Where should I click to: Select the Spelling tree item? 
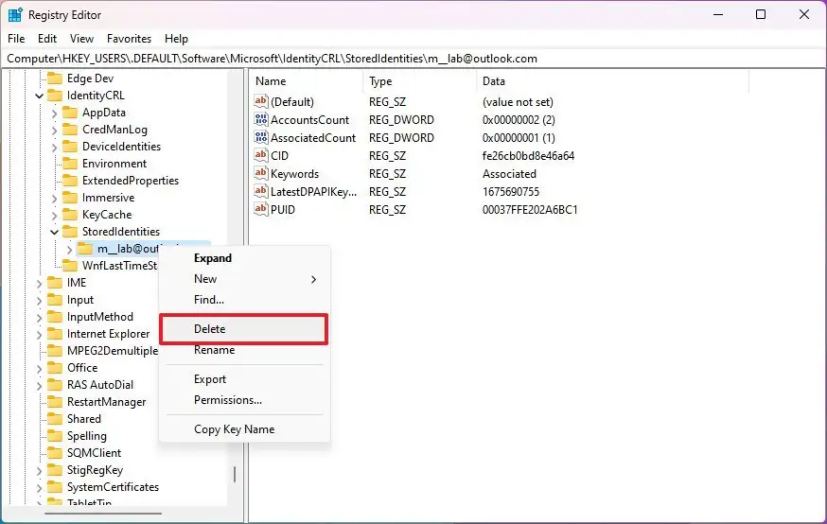pyautogui.click(x=87, y=436)
